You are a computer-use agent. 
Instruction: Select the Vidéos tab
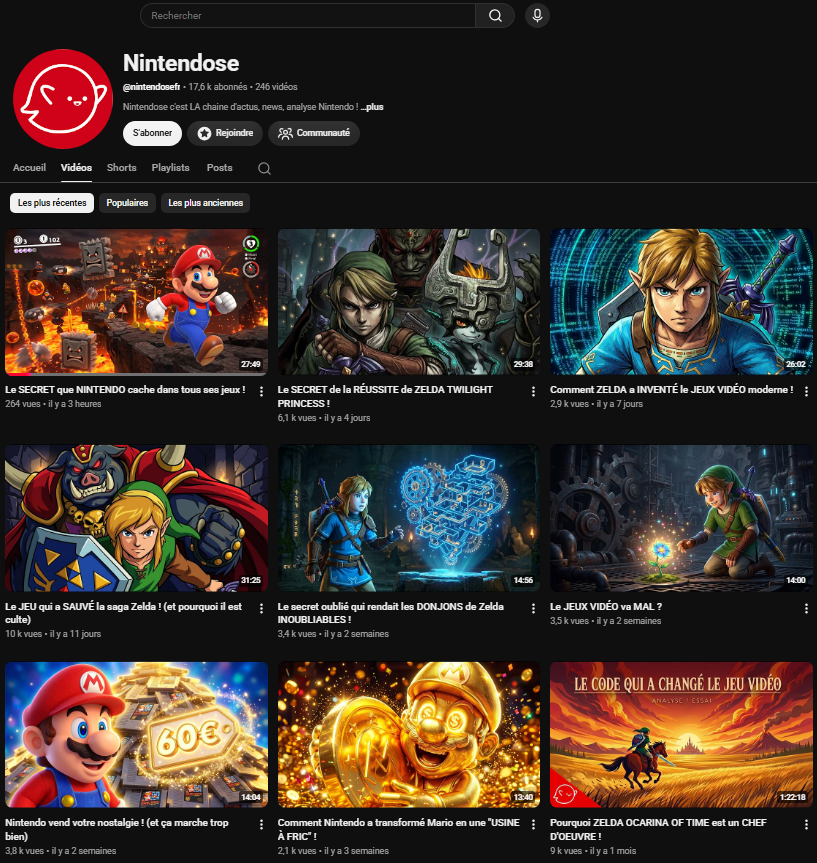[76, 168]
